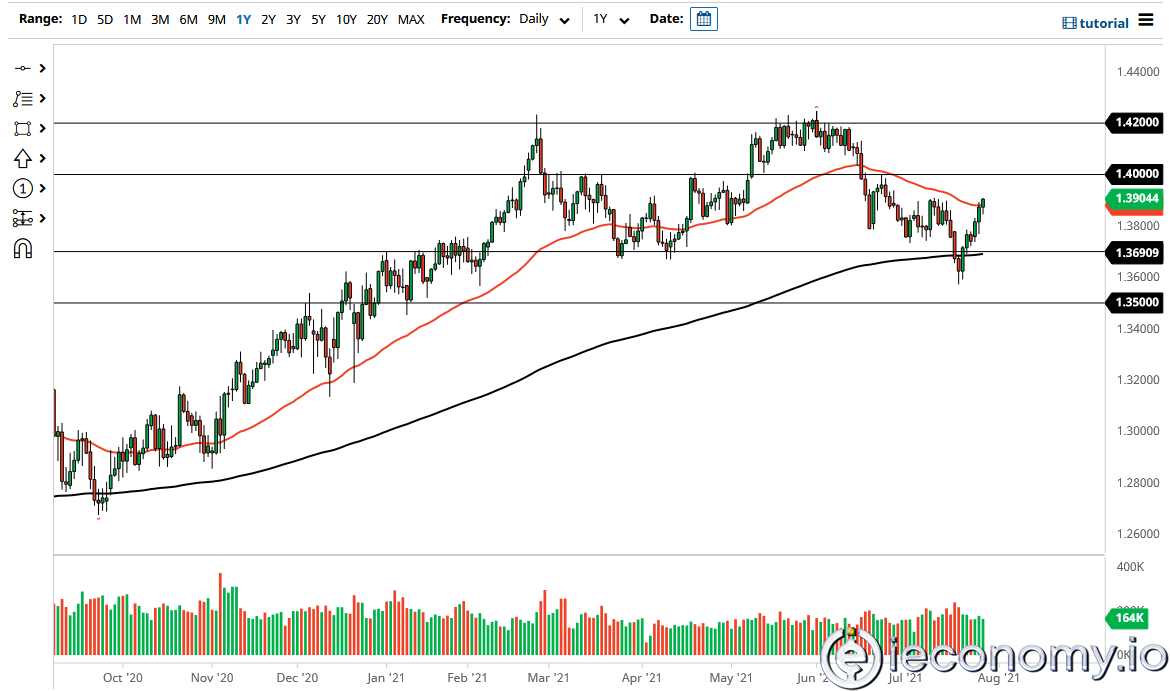1170x691 pixels.
Task: Expand the trend line tool options chevron
Action: coord(42,68)
